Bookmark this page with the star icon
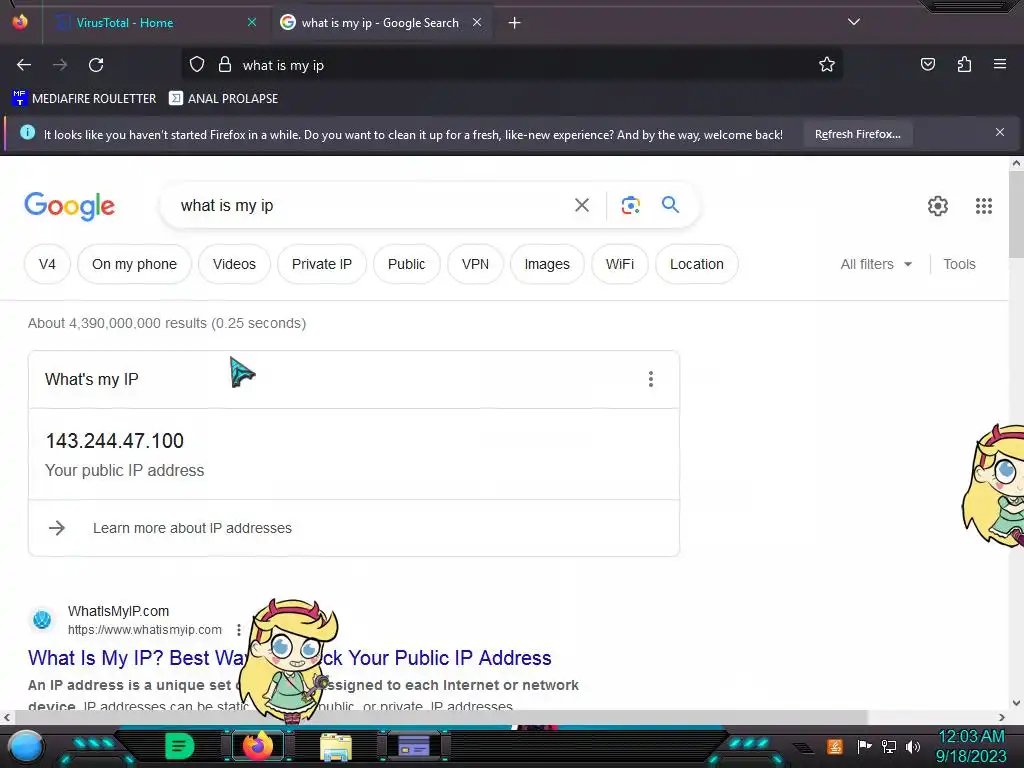The width and height of the screenshot is (1024, 768). (x=827, y=65)
